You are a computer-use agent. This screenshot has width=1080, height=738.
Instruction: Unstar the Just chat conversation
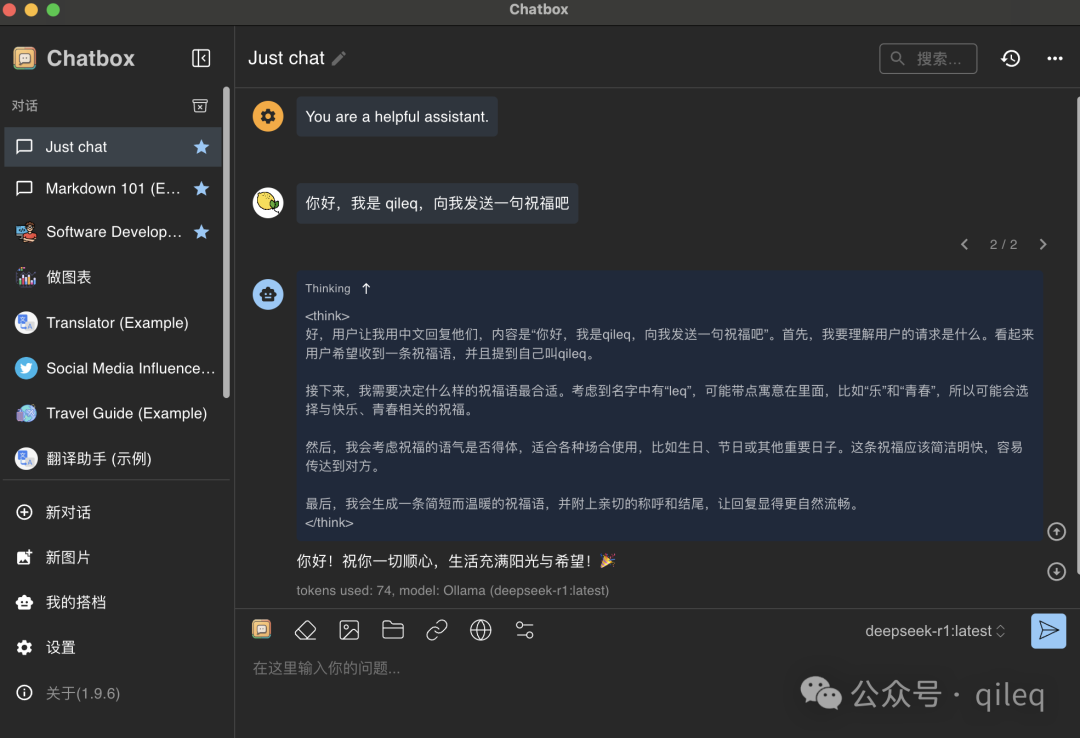point(201,147)
